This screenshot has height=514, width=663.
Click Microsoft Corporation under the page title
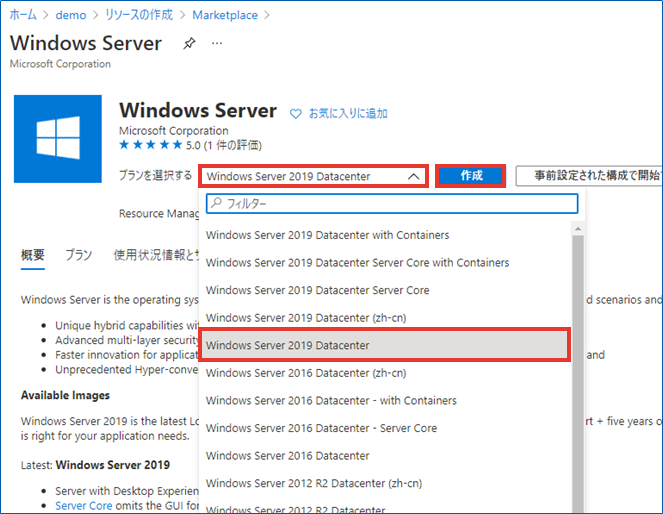click(60, 64)
